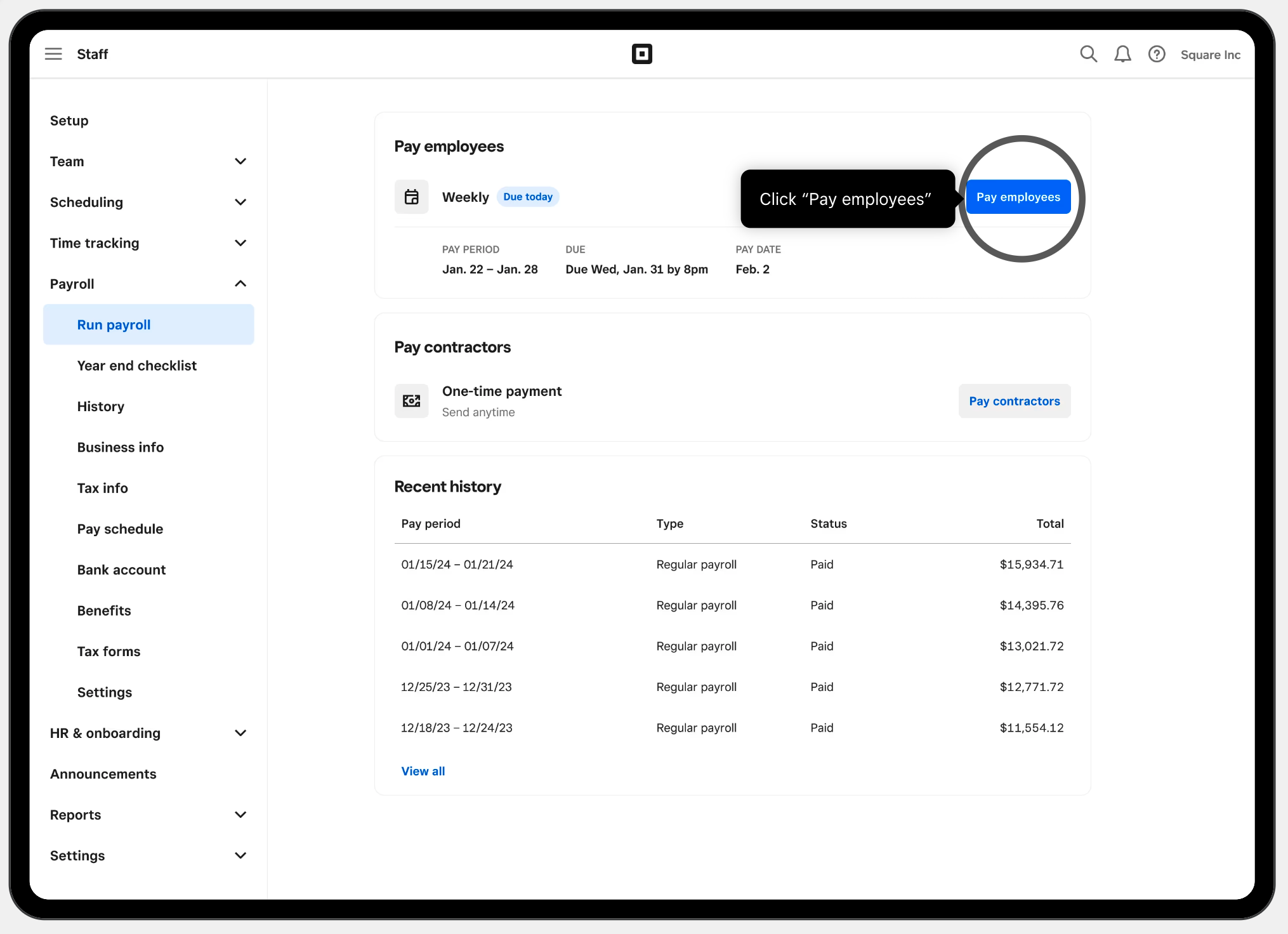Click the notifications bell icon

[x=1122, y=54]
